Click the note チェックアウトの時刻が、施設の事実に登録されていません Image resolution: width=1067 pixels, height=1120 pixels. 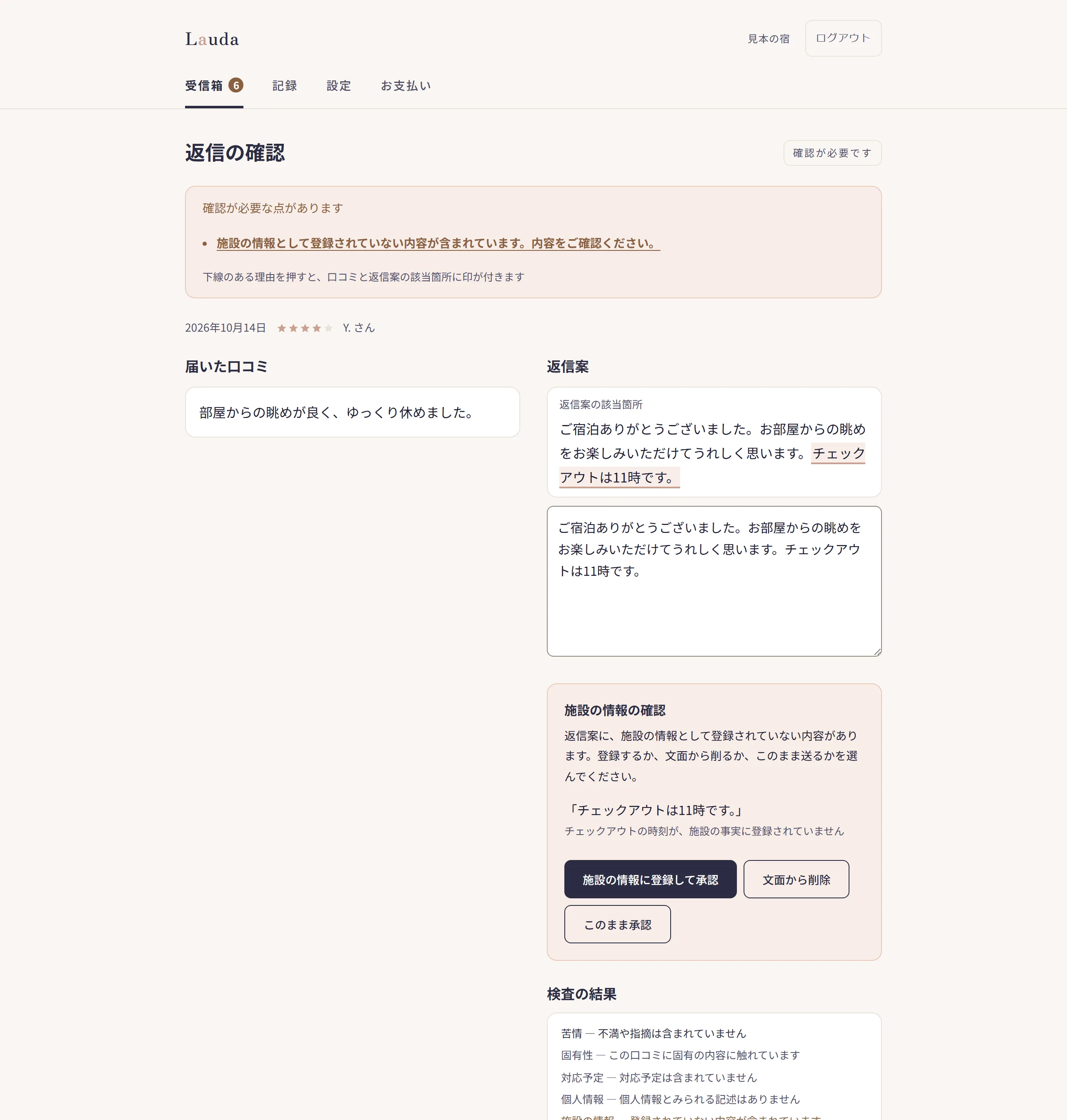(704, 831)
